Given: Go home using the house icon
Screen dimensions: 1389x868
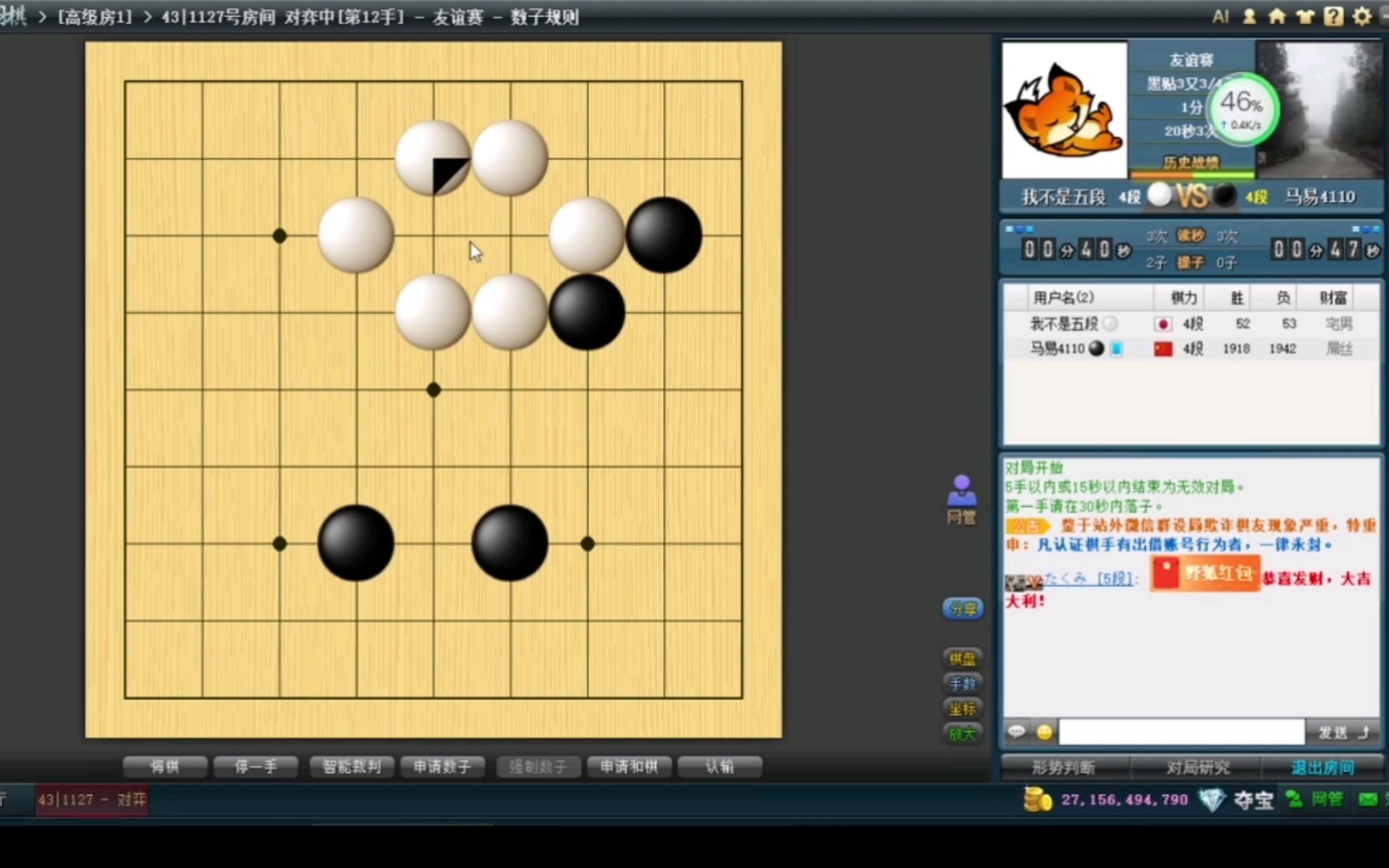Looking at the screenshot, I should [1277, 16].
